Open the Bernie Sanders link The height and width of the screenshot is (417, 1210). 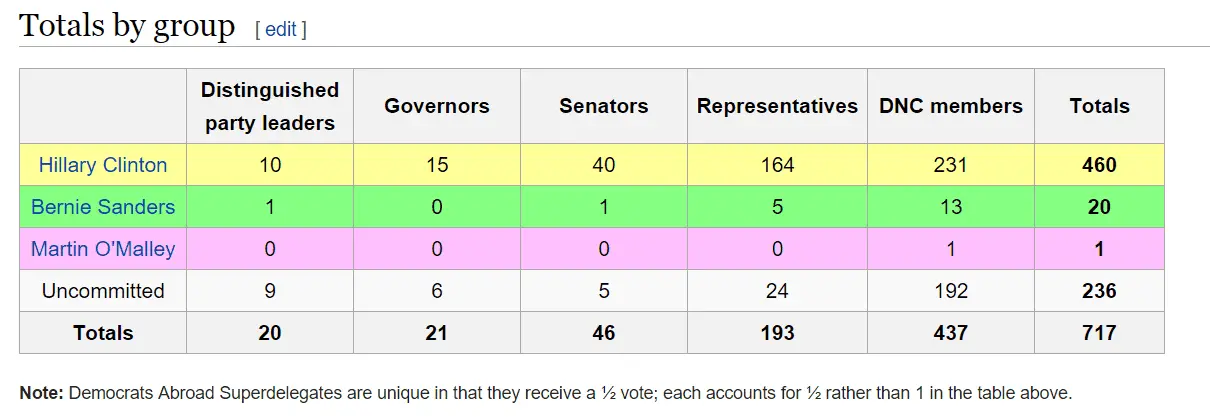(103, 207)
